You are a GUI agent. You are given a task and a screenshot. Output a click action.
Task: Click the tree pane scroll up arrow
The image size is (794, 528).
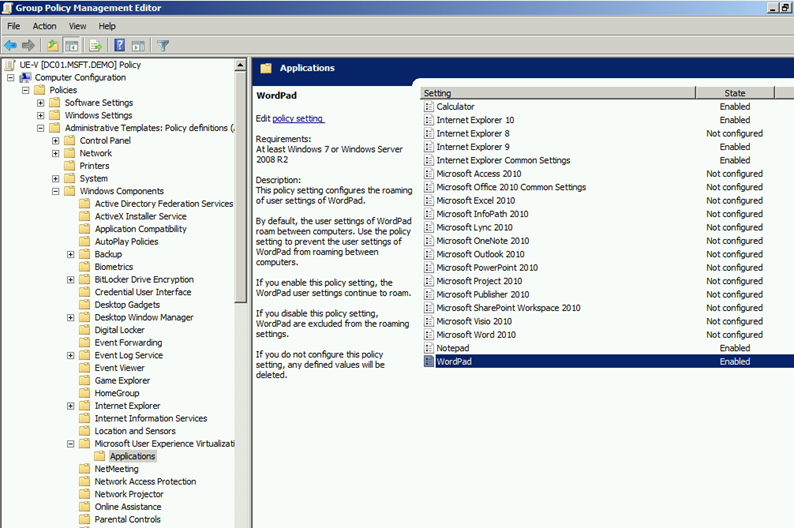[241, 65]
